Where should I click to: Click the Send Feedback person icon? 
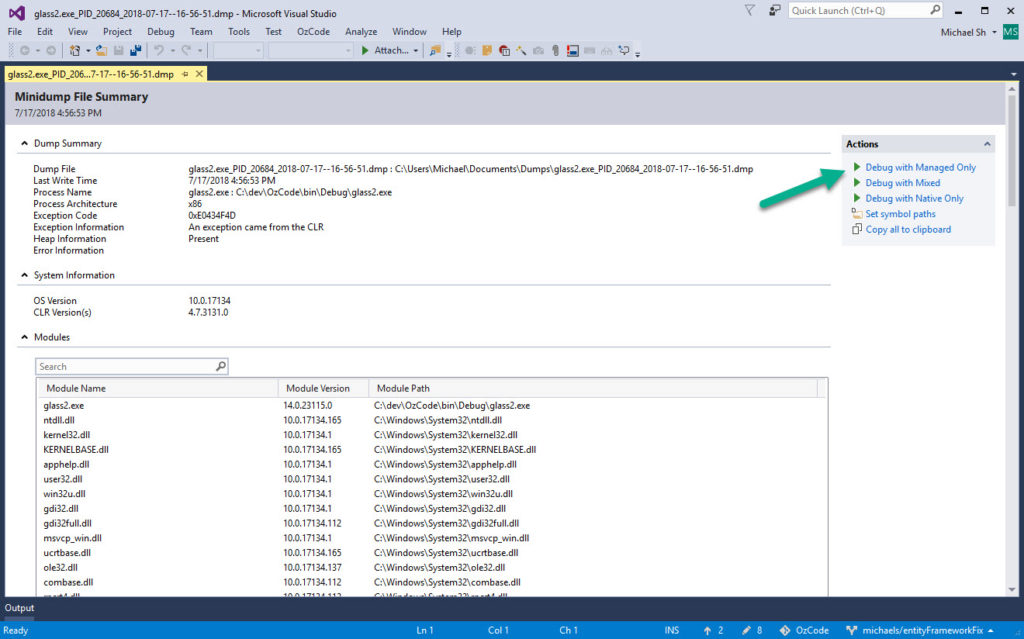[775, 10]
